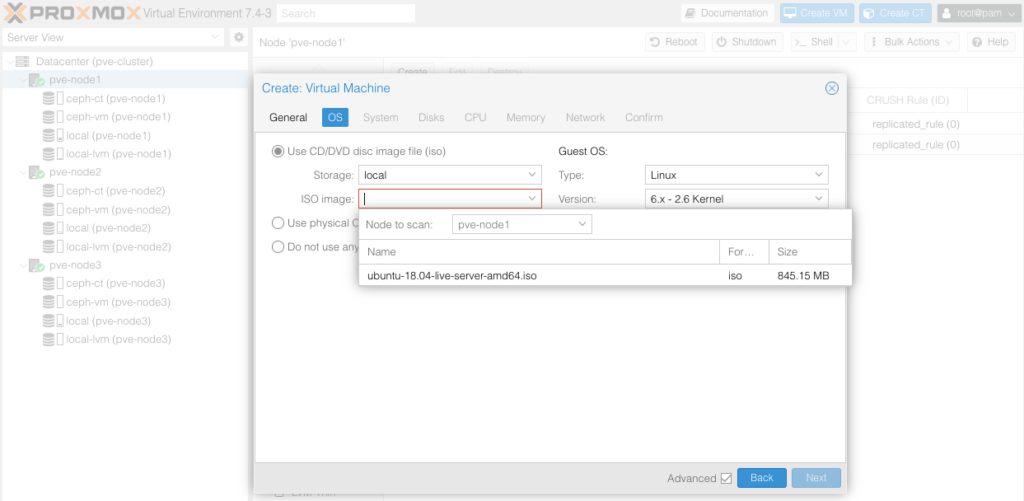Click the top Search field

(x=346, y=13)
